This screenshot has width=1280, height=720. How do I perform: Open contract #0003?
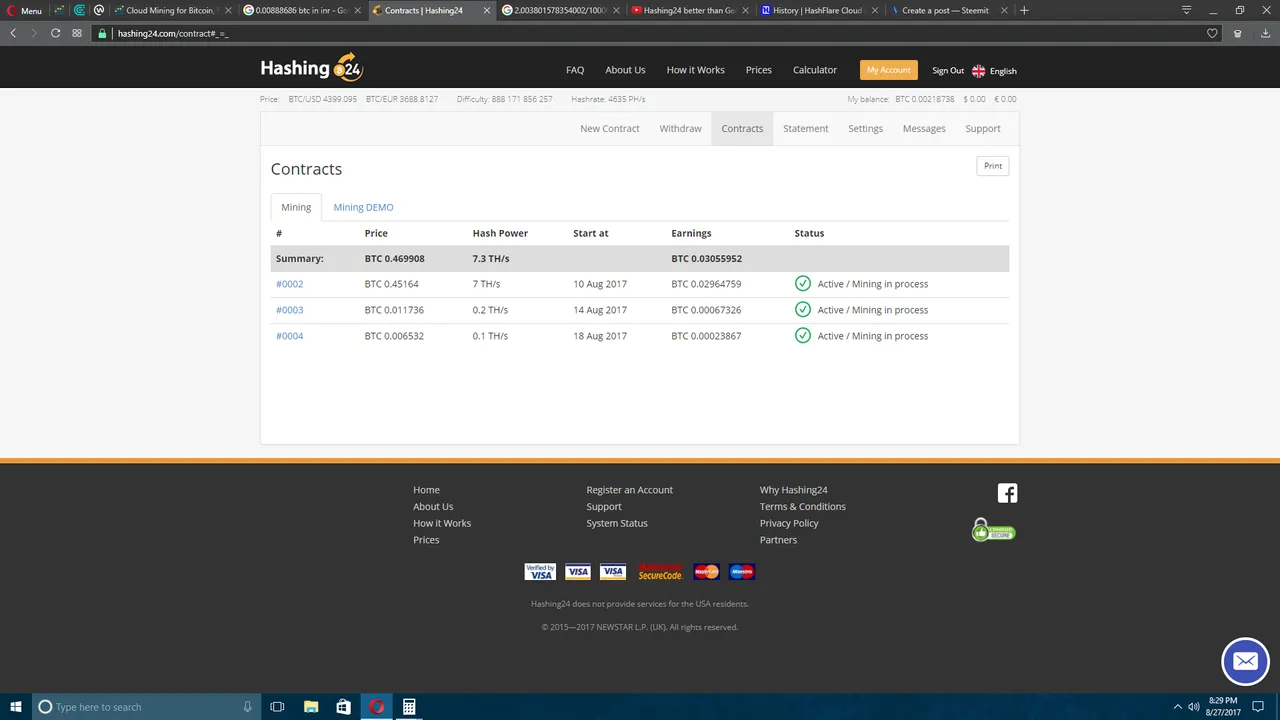[289, 310]
